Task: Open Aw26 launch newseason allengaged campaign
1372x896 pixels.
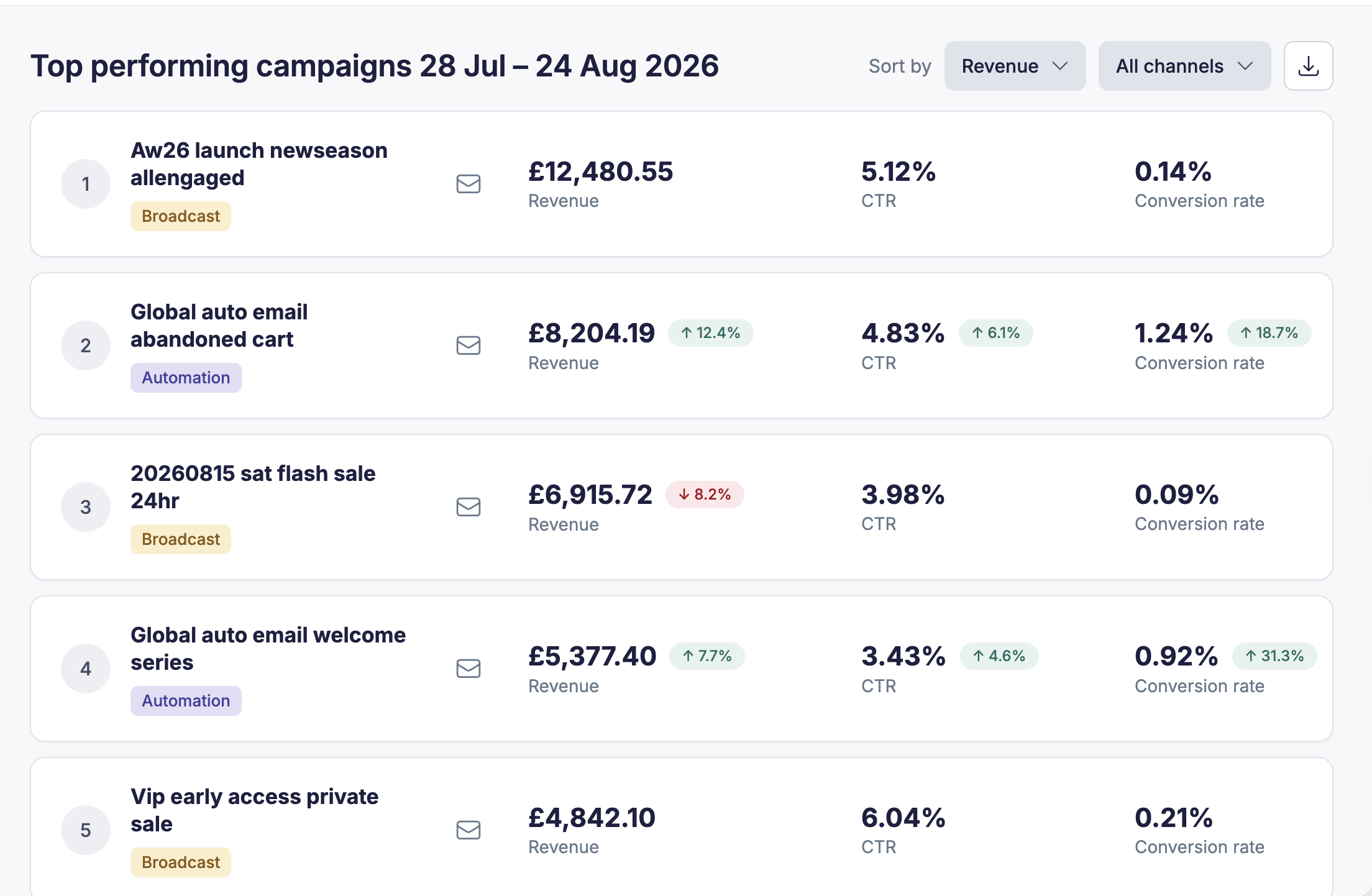Action: click(259, 164)
